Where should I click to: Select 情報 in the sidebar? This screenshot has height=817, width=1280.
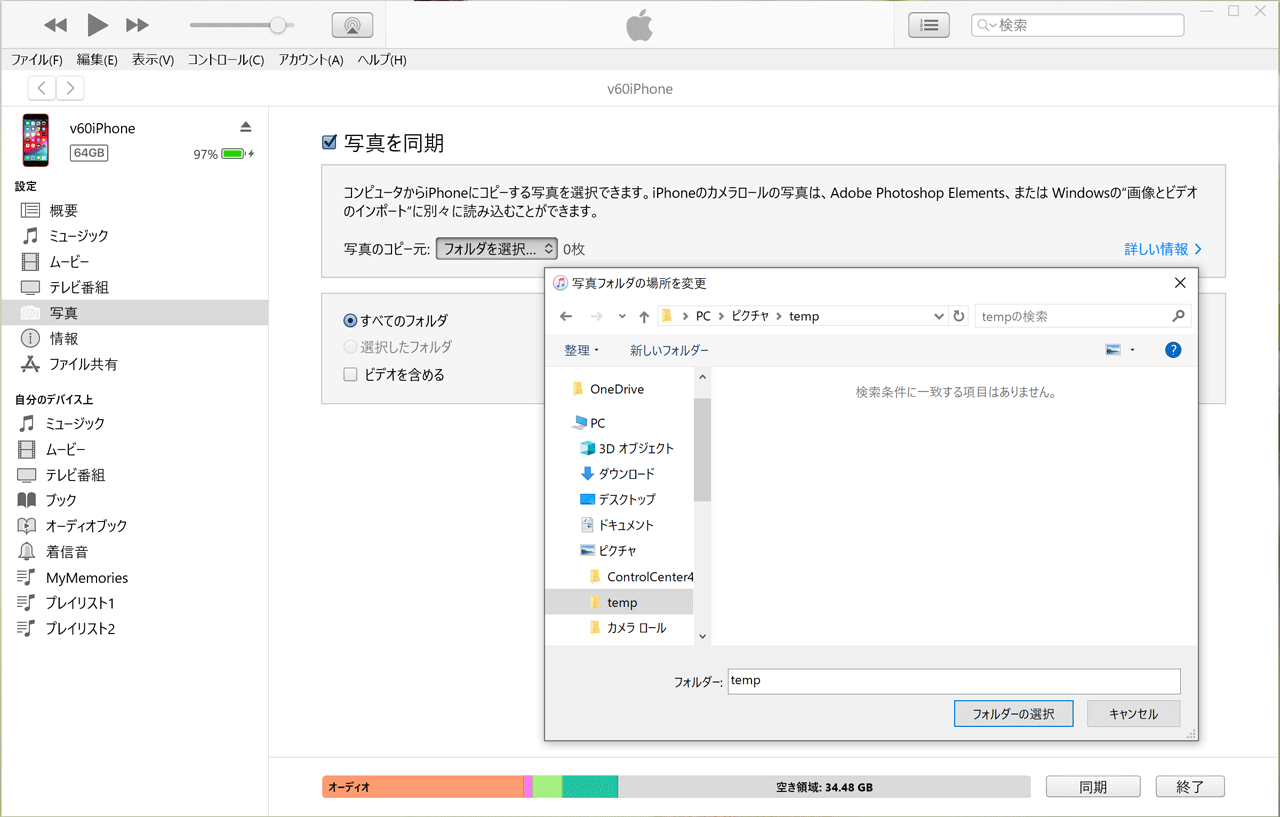[134, 339]
